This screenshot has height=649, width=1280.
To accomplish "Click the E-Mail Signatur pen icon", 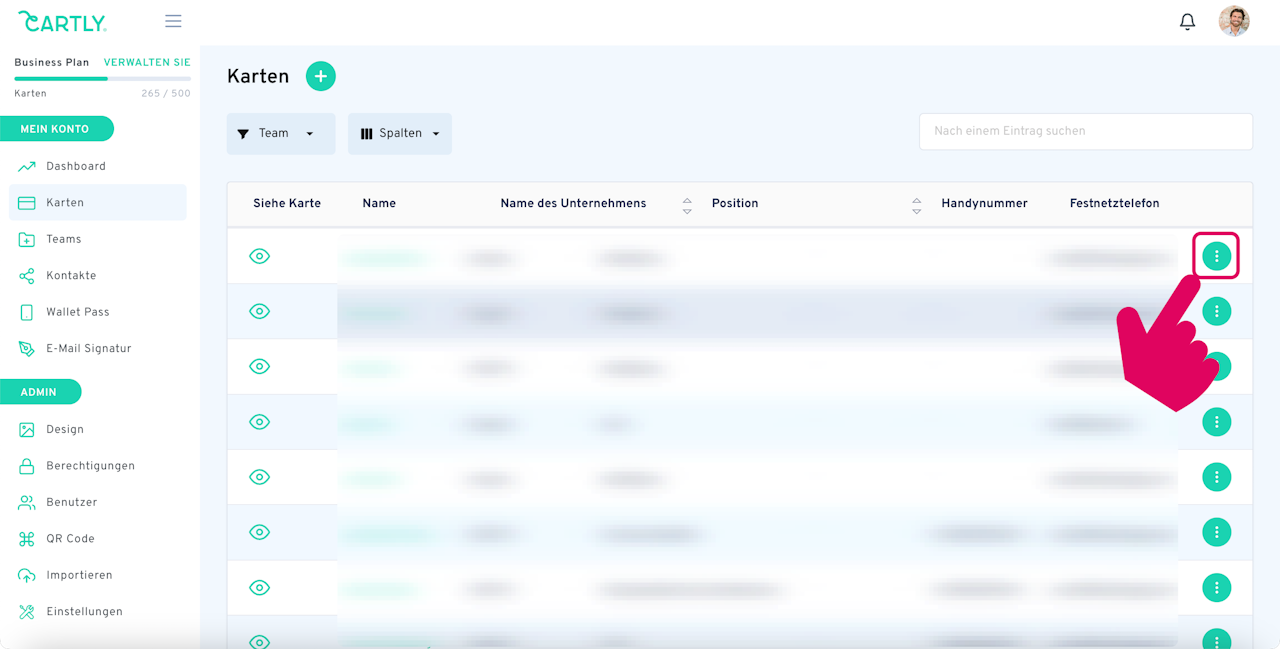I will click(x=27, y=349).
